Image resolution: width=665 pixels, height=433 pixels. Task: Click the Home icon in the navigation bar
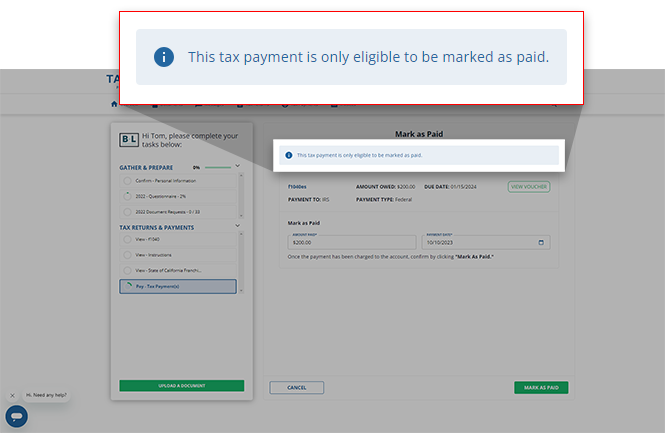pos(114,104)
